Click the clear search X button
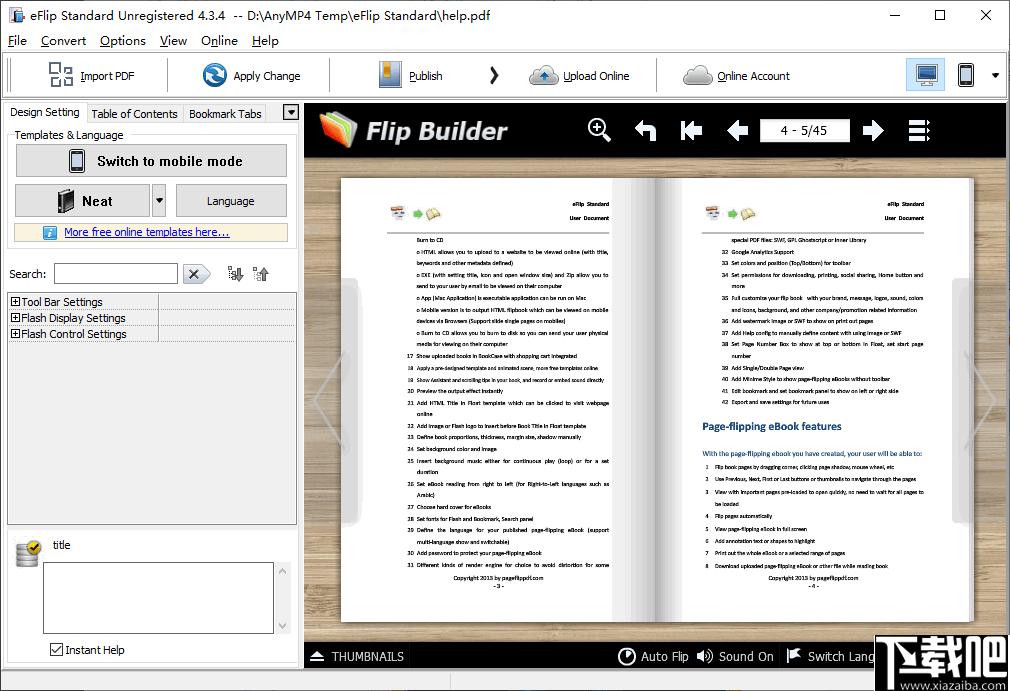This screenshot has height=691, width=1010. point(196,274)
